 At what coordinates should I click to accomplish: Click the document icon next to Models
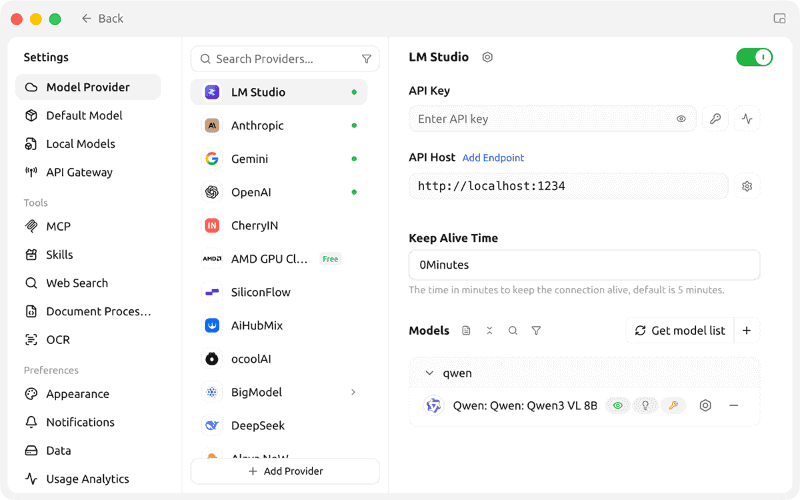(466, 331)
